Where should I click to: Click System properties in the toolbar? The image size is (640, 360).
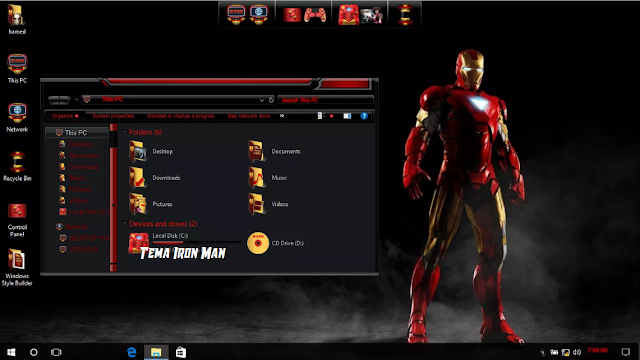(113, 116)
